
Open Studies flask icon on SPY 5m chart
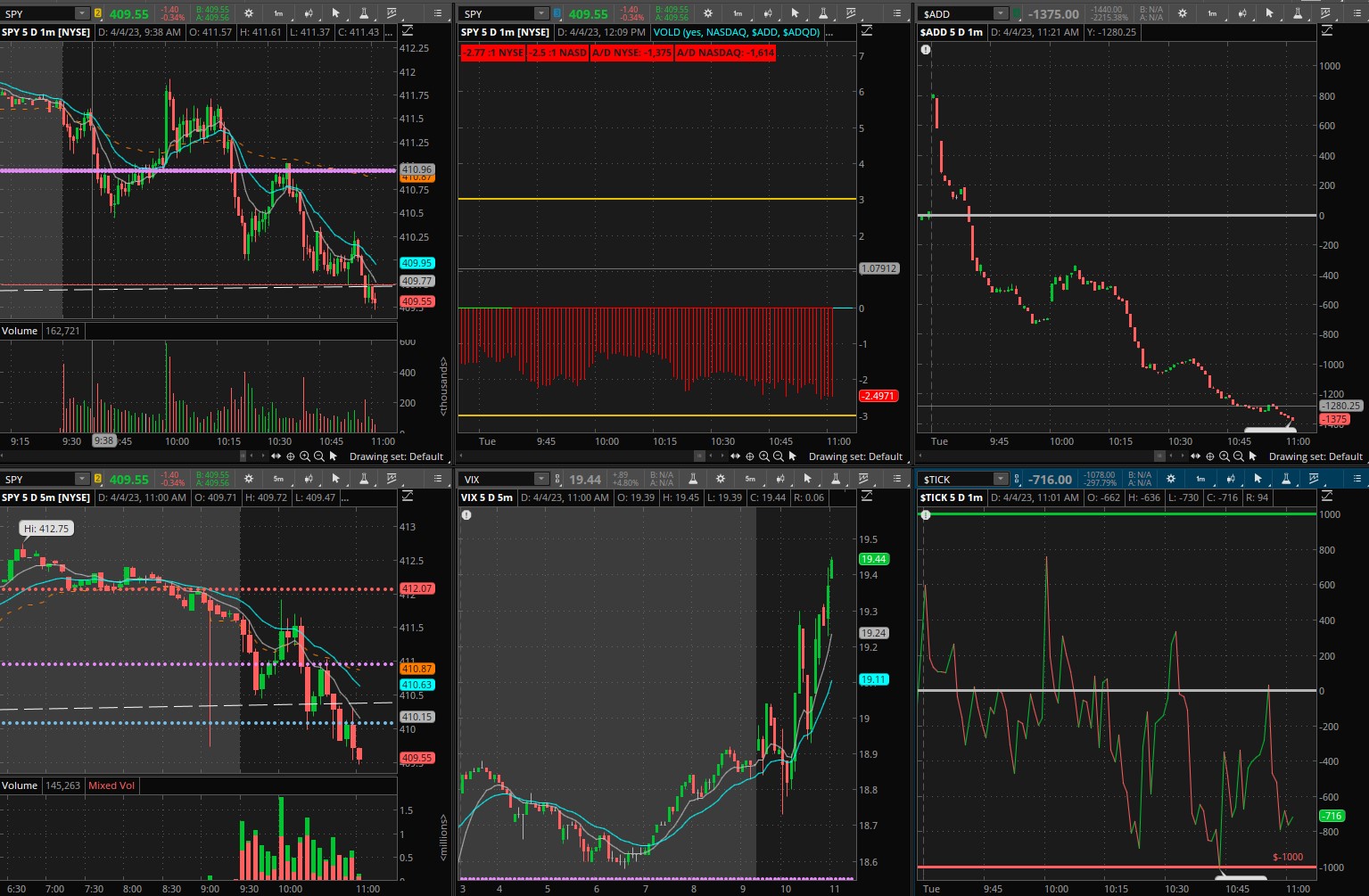[x=363, y=479]
